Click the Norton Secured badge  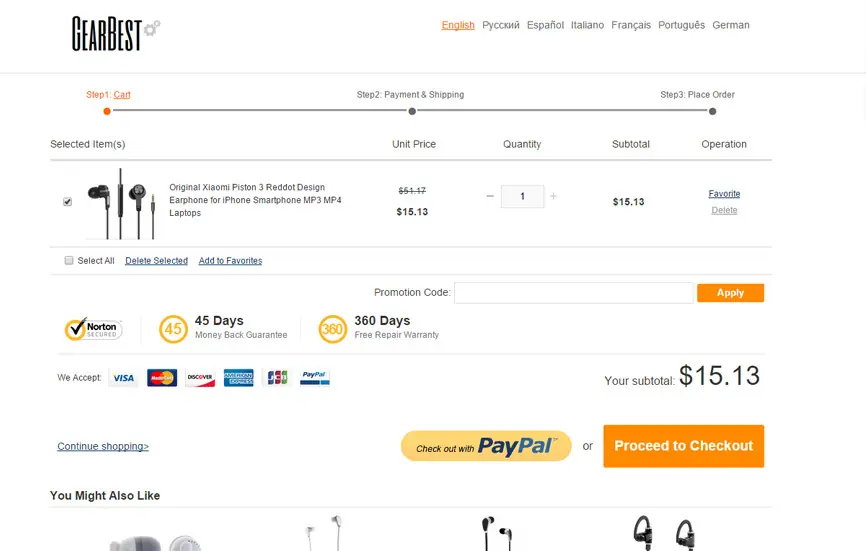93,329
